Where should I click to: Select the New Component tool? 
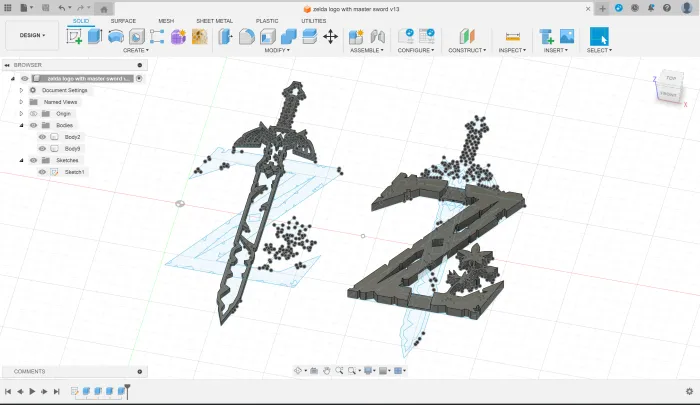tap(356, 37)
